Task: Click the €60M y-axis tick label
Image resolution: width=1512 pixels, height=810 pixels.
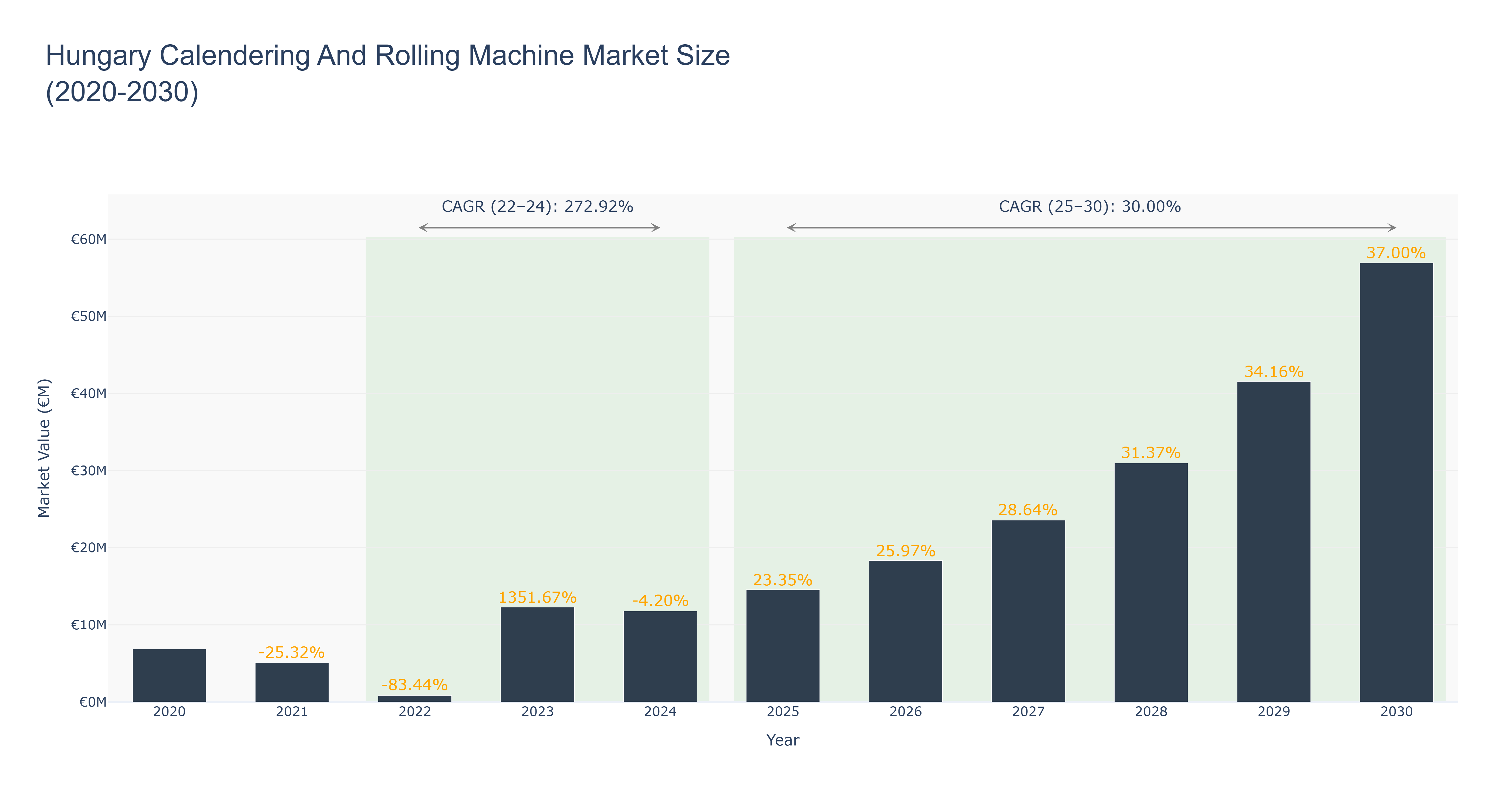Action: click(x=89, y=239)
